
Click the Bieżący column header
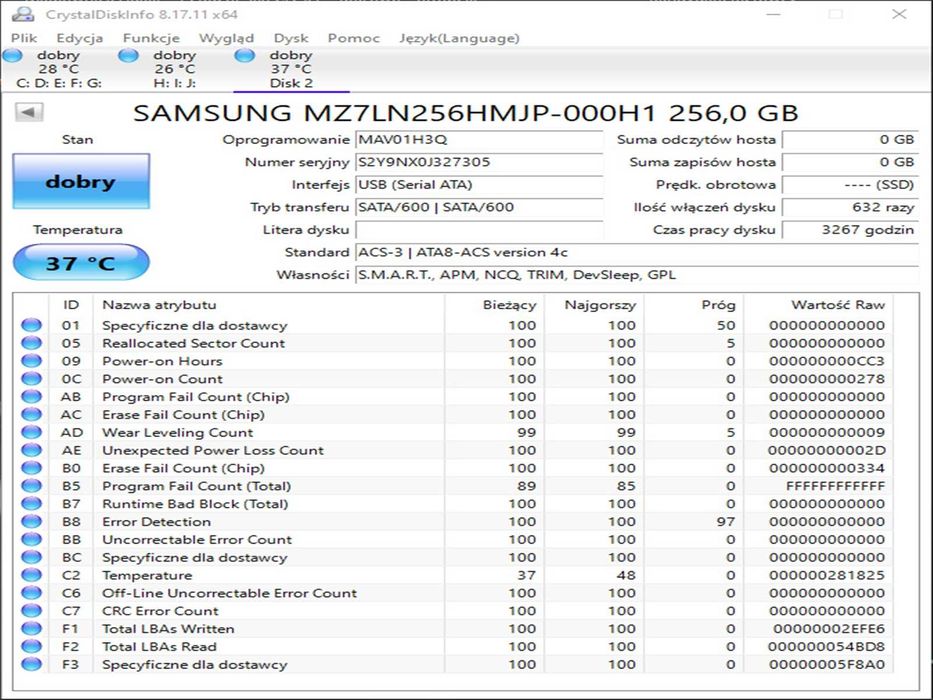tap(494, 305)
